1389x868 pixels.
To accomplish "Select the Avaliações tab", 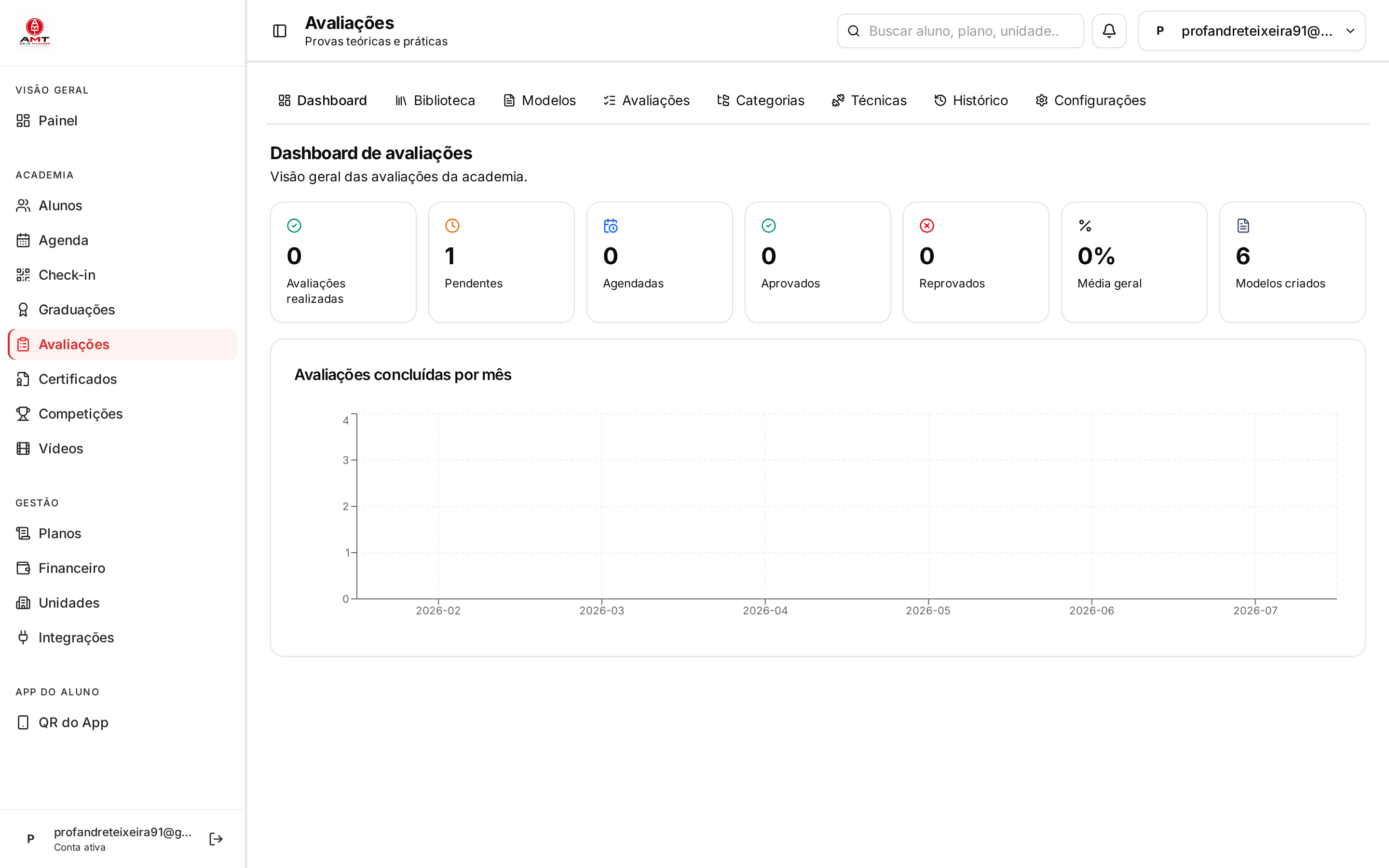I will point(647,100).
